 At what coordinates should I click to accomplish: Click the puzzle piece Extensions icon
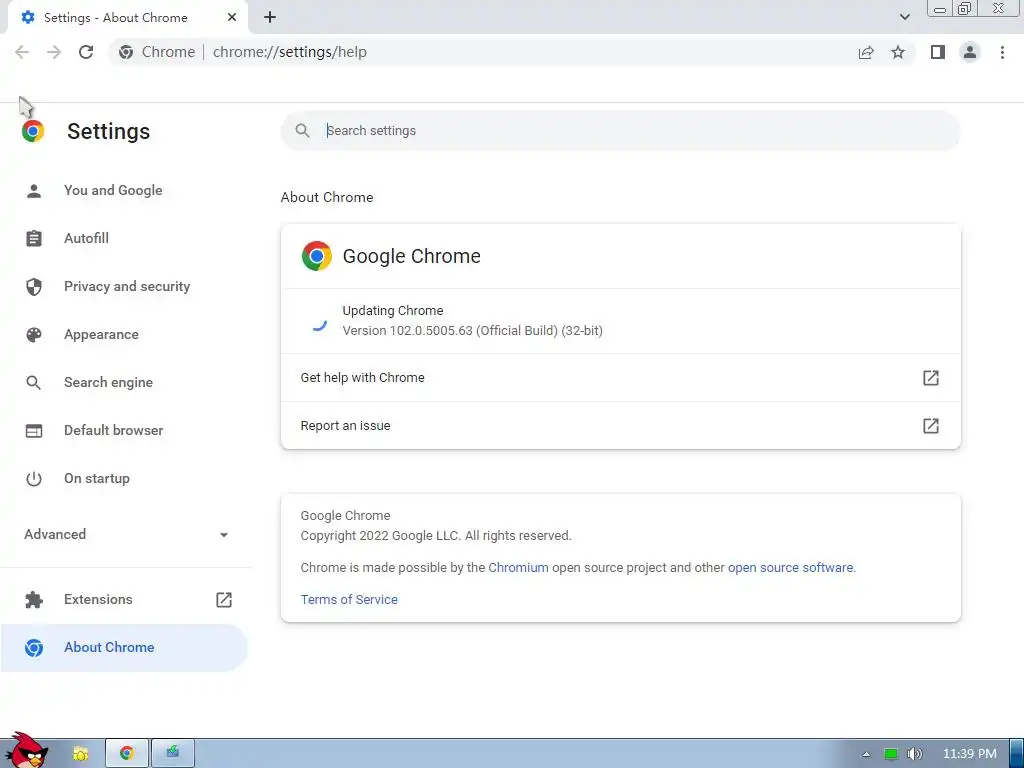(34, 600)
